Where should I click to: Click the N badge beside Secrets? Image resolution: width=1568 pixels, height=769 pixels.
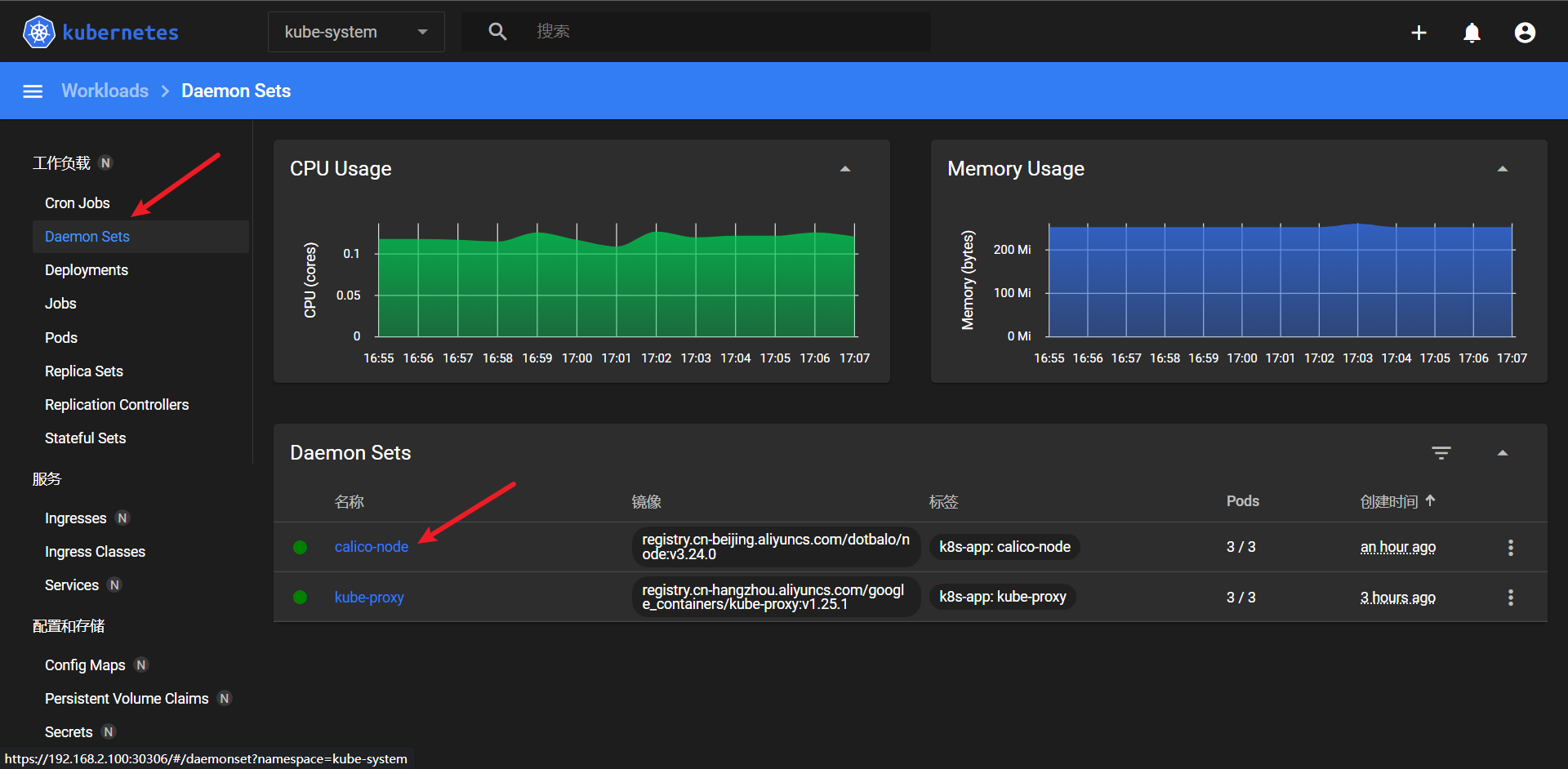click(x=109, y=732)
